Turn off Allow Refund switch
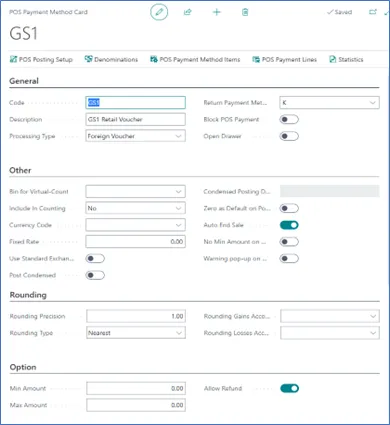The image size is (390, 425). point(289,388)
